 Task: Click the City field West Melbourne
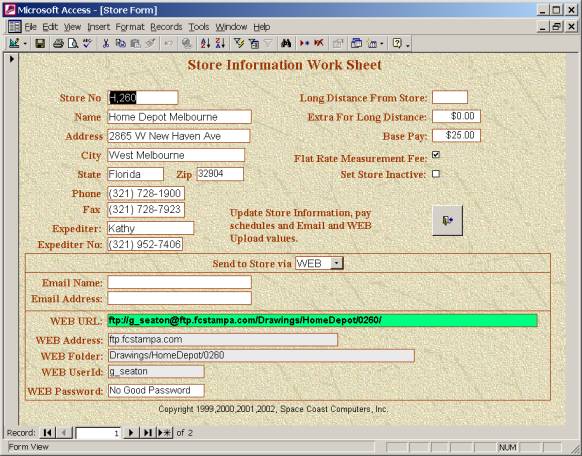(176, 155)
